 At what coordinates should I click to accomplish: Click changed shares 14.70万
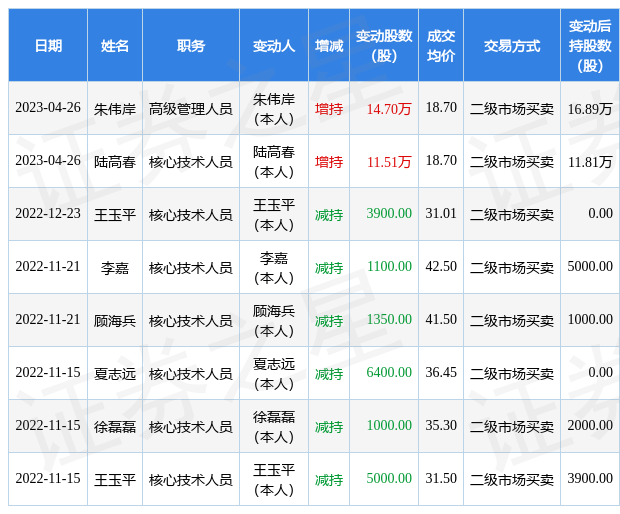tap(389, 109)
